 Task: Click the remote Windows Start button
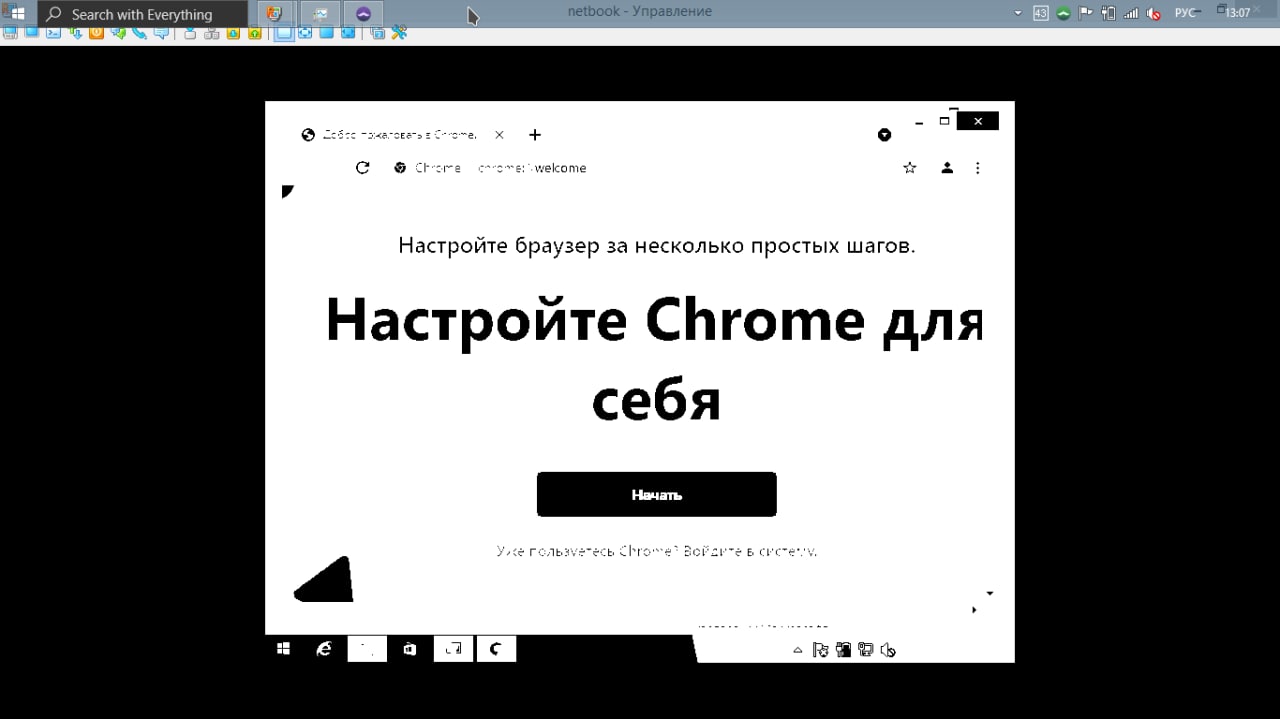(x=284, y=649)
